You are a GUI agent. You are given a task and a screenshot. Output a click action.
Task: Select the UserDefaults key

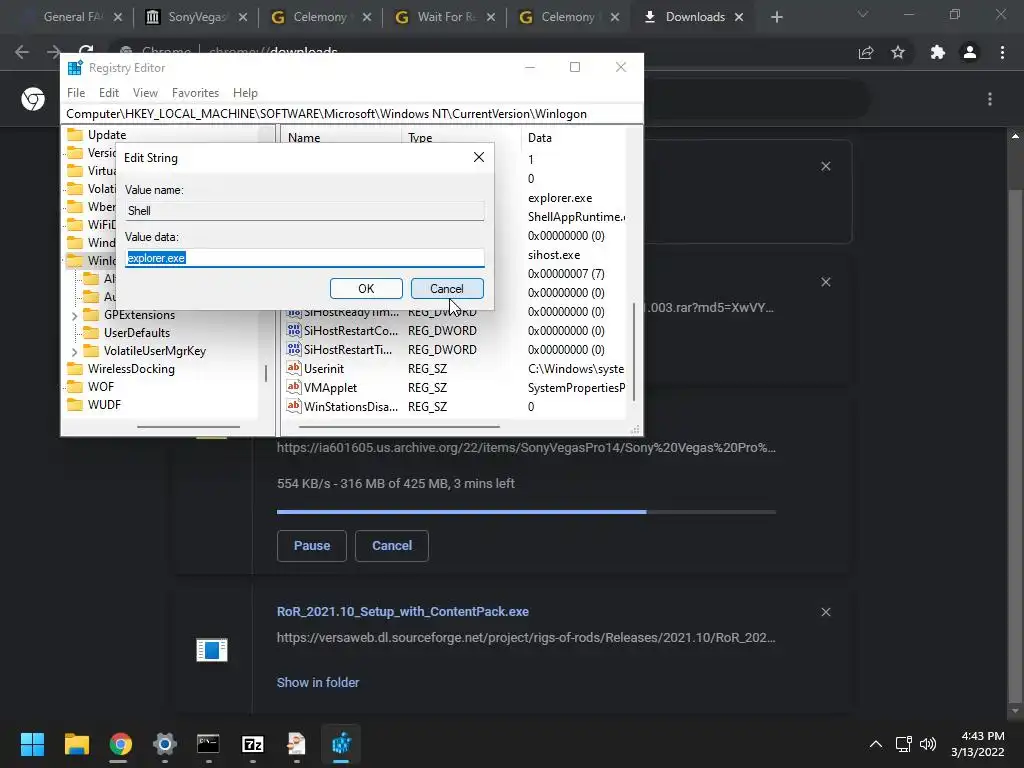click(136, 333)
